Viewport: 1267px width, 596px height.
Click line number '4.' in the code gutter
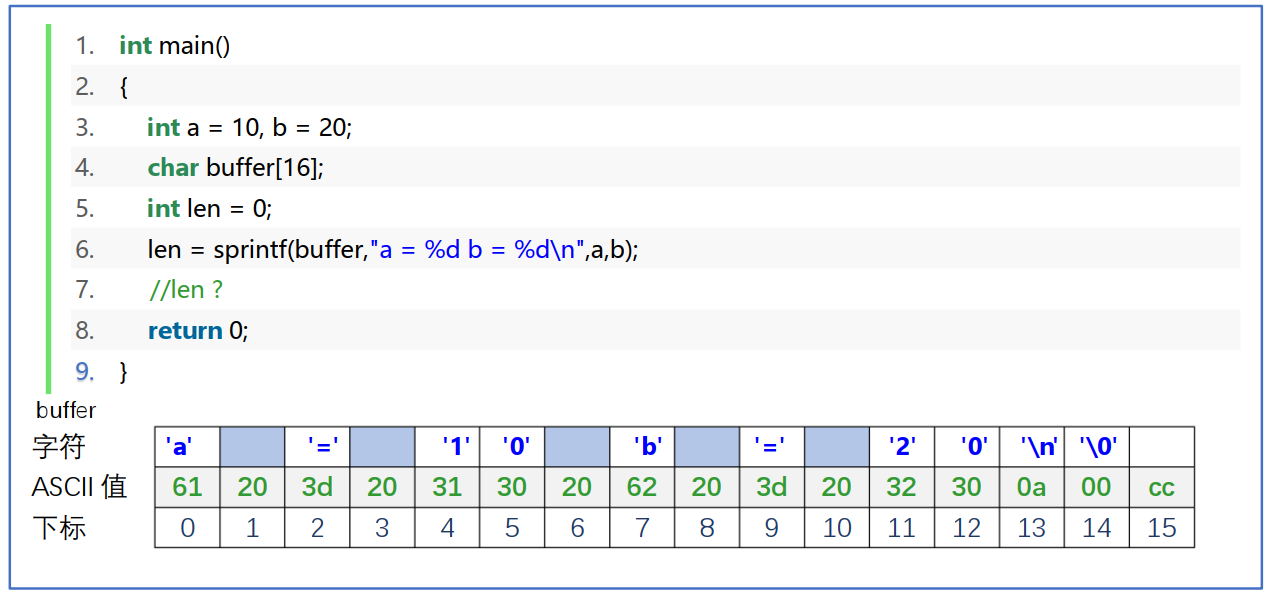point(85,168)
